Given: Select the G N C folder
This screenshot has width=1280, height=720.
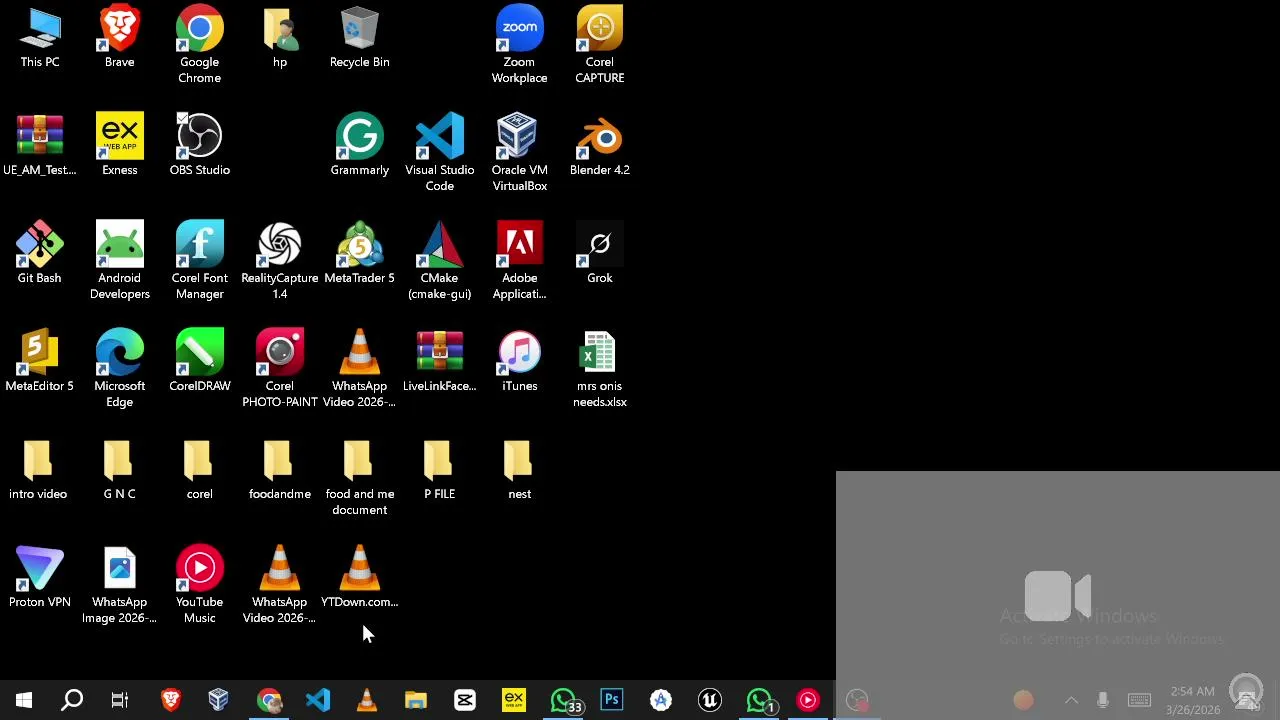Looking at the screenshot, I should pyautogui.click(x=120, y=470).
